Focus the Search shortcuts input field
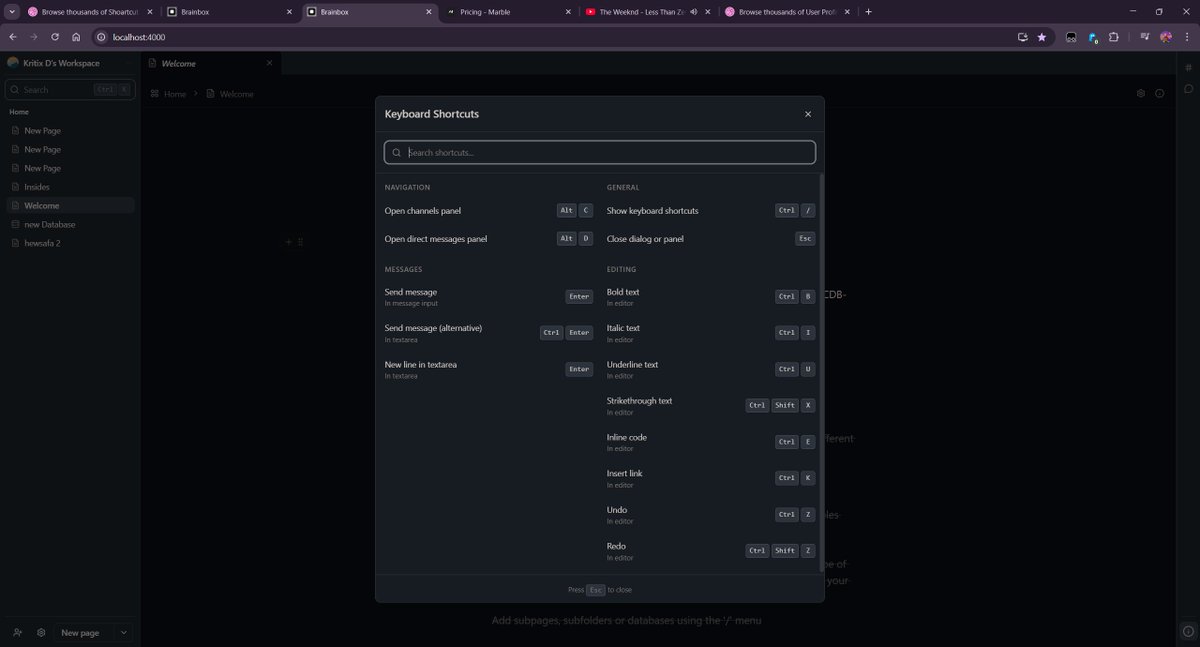The width and height of the screenshot is (1200, 647). coord(600,152)
